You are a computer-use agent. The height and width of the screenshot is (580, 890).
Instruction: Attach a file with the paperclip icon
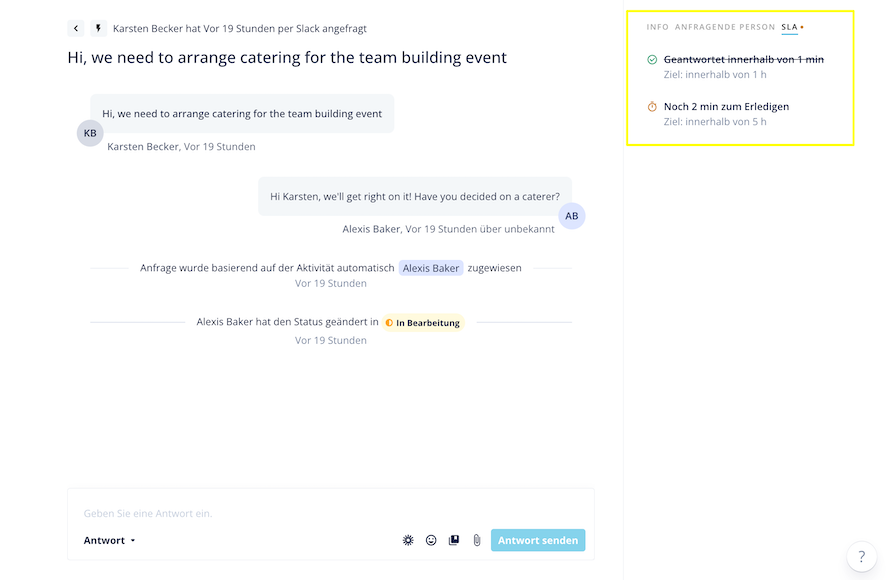(477, 540)
